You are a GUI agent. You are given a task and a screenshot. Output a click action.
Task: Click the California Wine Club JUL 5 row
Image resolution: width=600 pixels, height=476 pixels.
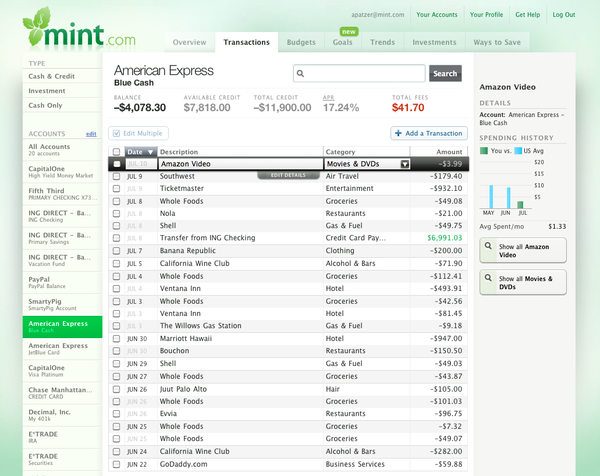pyautogui.click(x=288, y=264)
